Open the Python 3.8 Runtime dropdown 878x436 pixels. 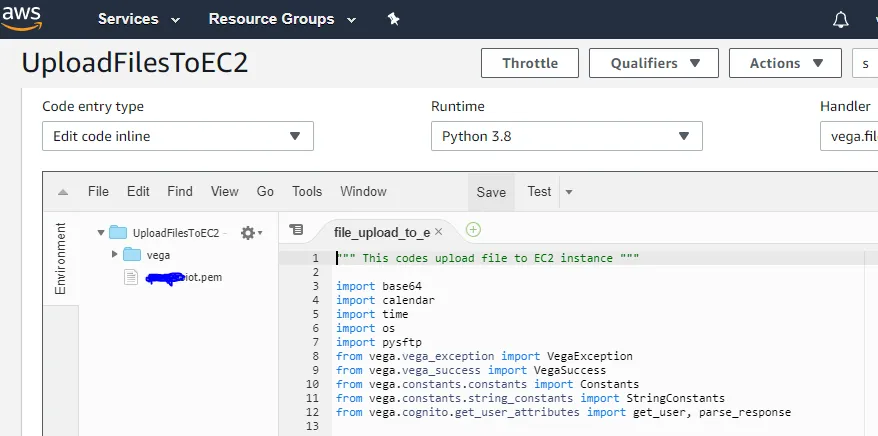point(566,136)
